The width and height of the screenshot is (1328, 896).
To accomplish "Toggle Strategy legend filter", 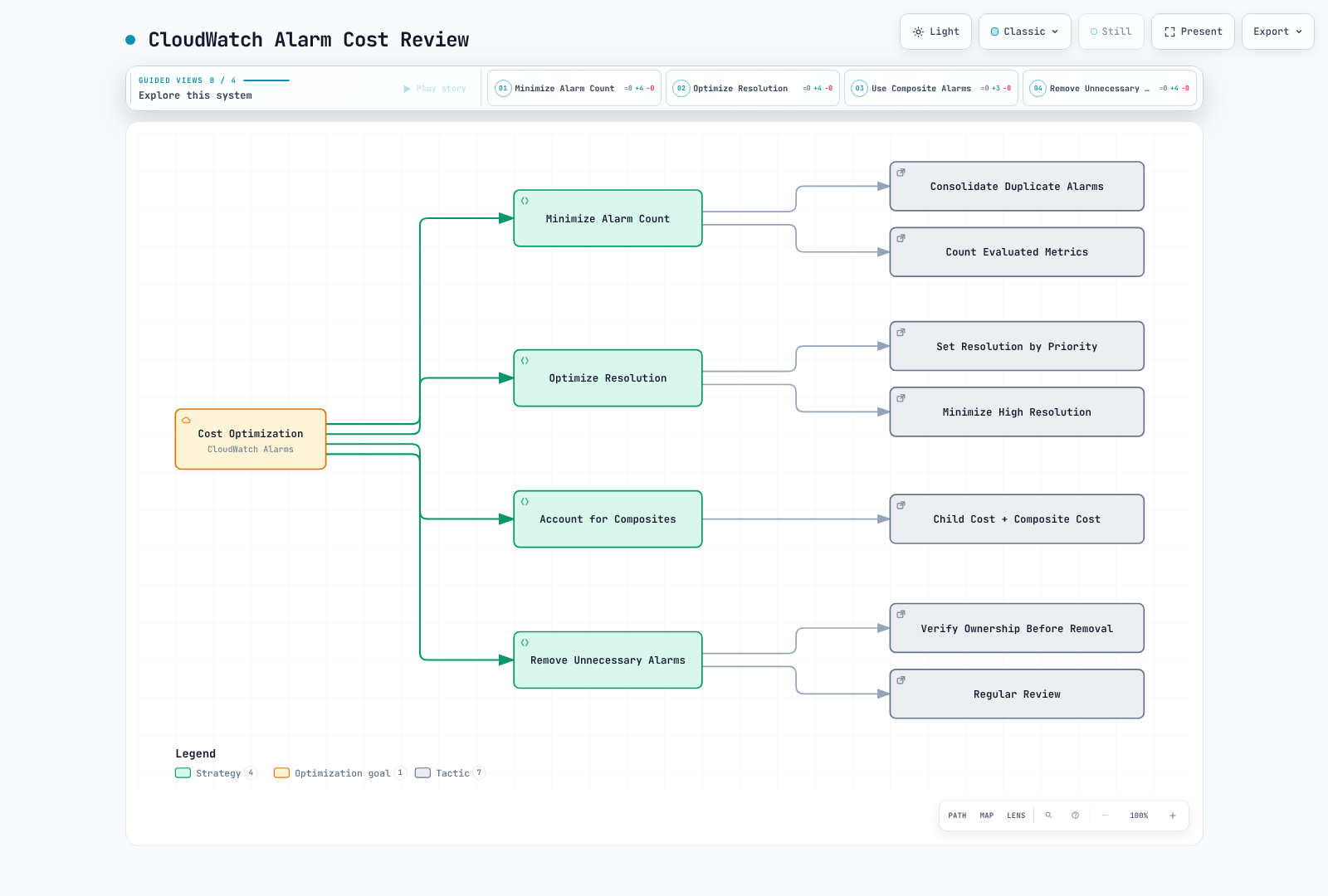I will [x=216, y=773].
